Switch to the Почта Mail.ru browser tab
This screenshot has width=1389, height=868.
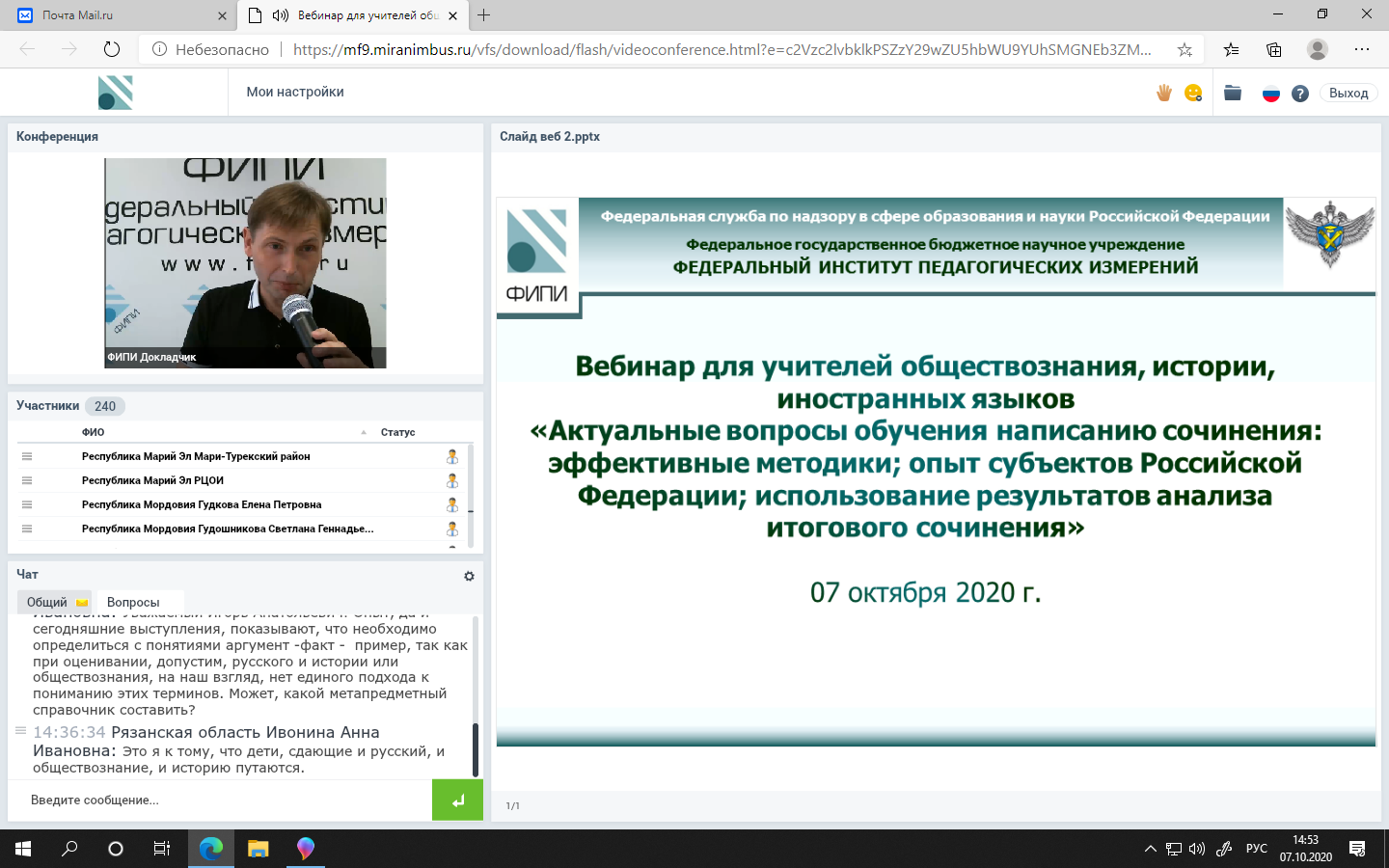tap(116, 15)
